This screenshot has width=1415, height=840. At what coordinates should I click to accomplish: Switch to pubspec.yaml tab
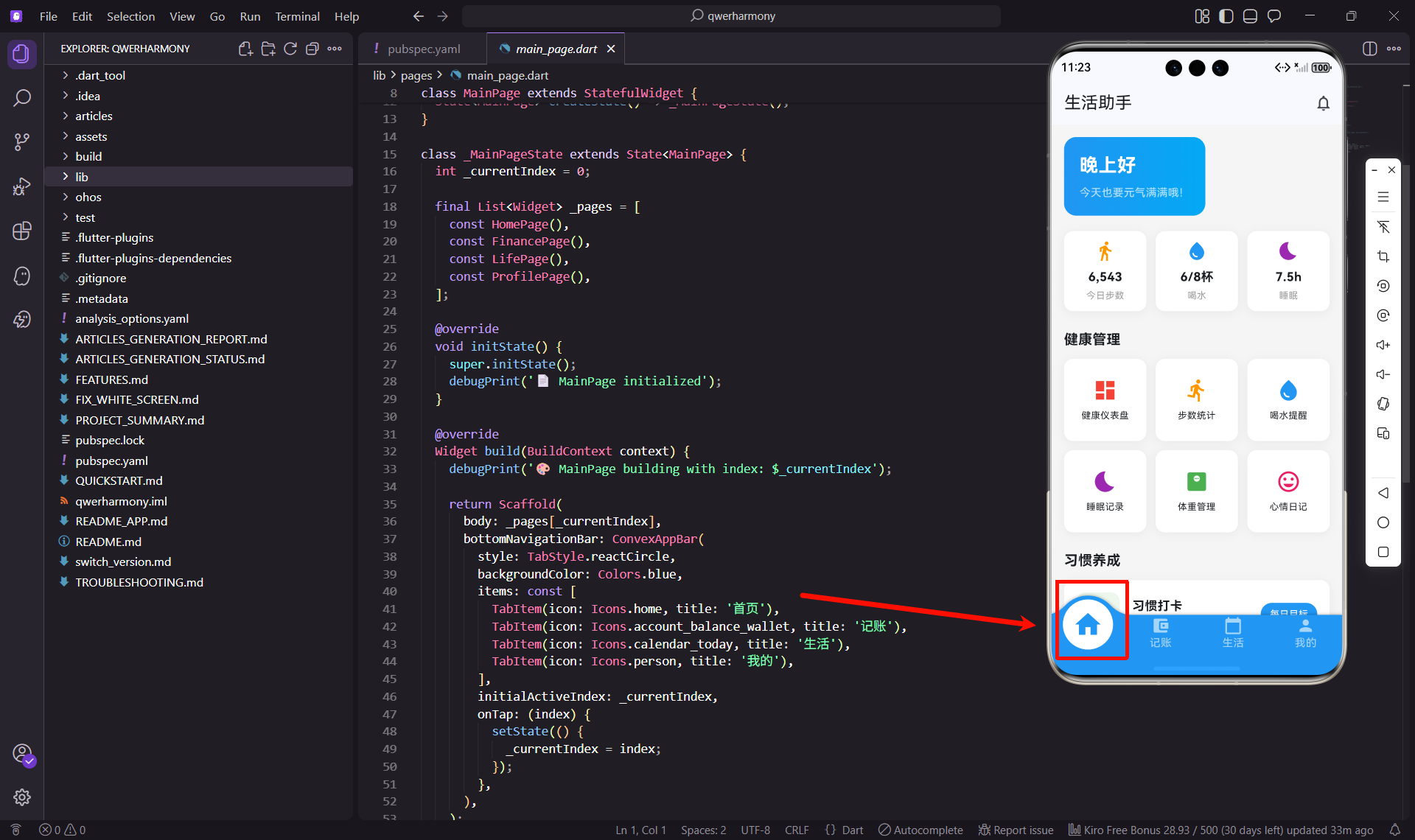[x=423, y=49]
